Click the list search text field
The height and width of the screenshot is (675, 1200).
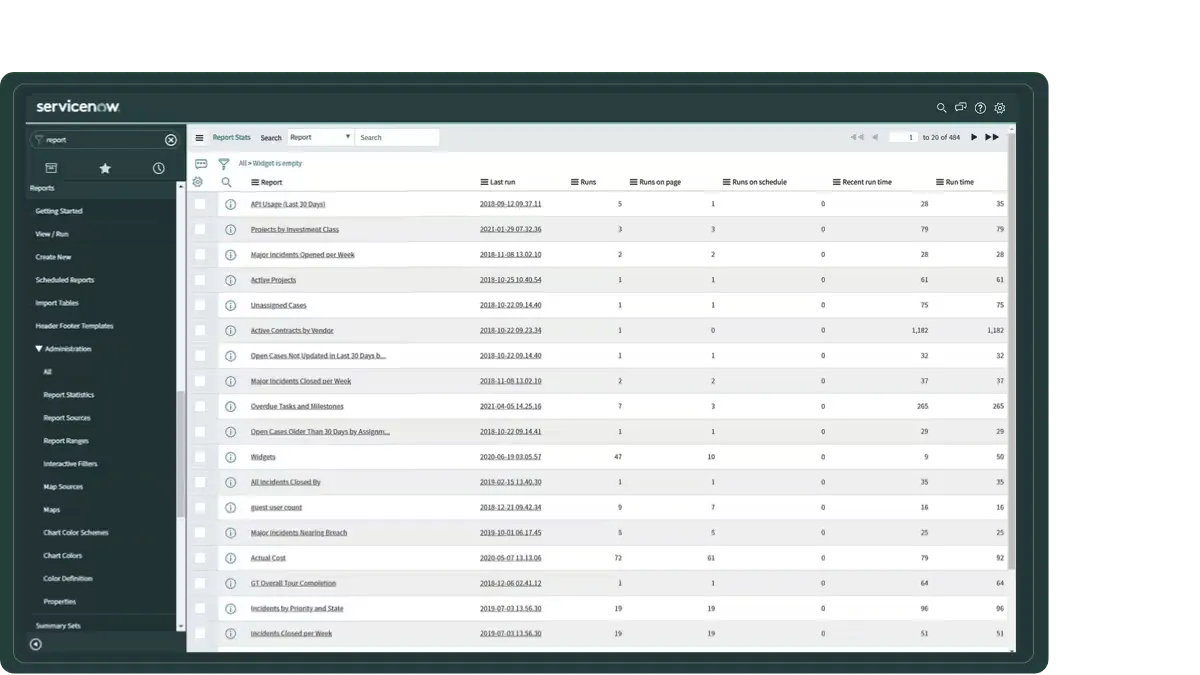[x=397, y=137]
